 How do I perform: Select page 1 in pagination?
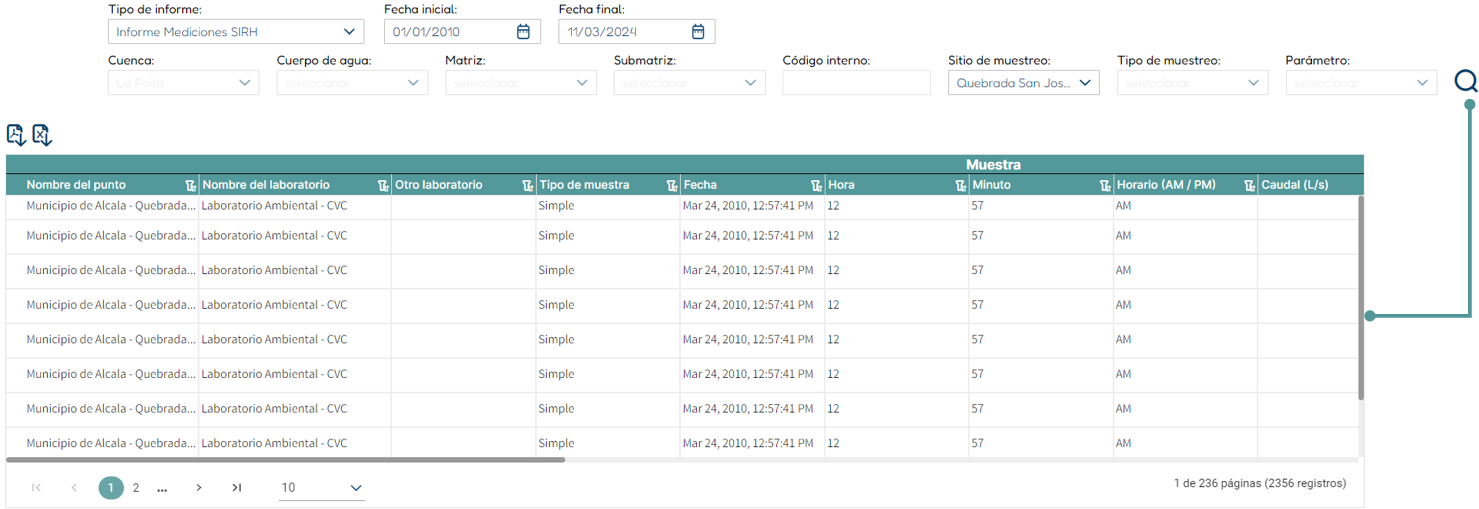(x=110, y=488)
